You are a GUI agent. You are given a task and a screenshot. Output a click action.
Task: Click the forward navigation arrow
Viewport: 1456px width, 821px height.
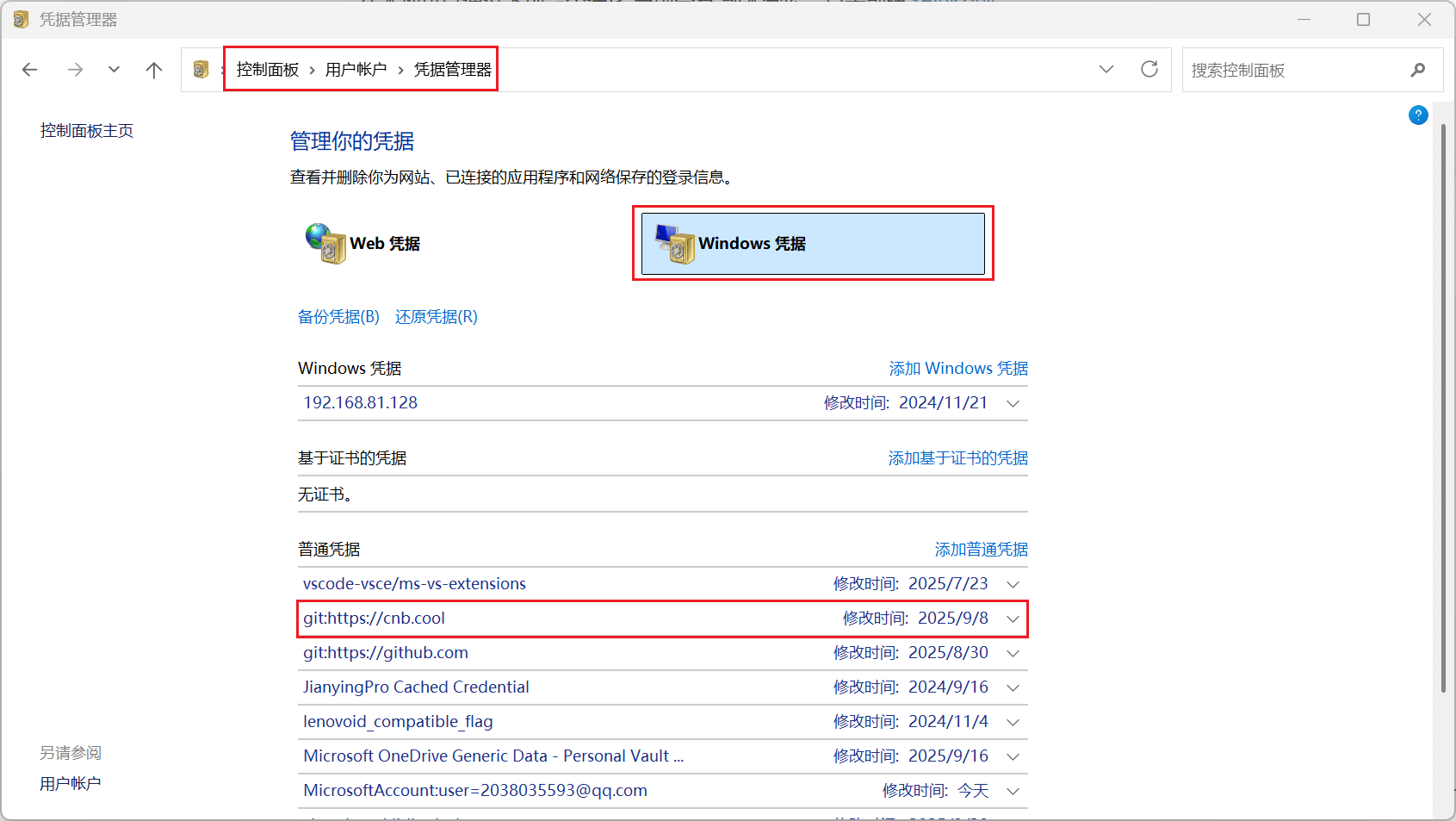[76, 70]
